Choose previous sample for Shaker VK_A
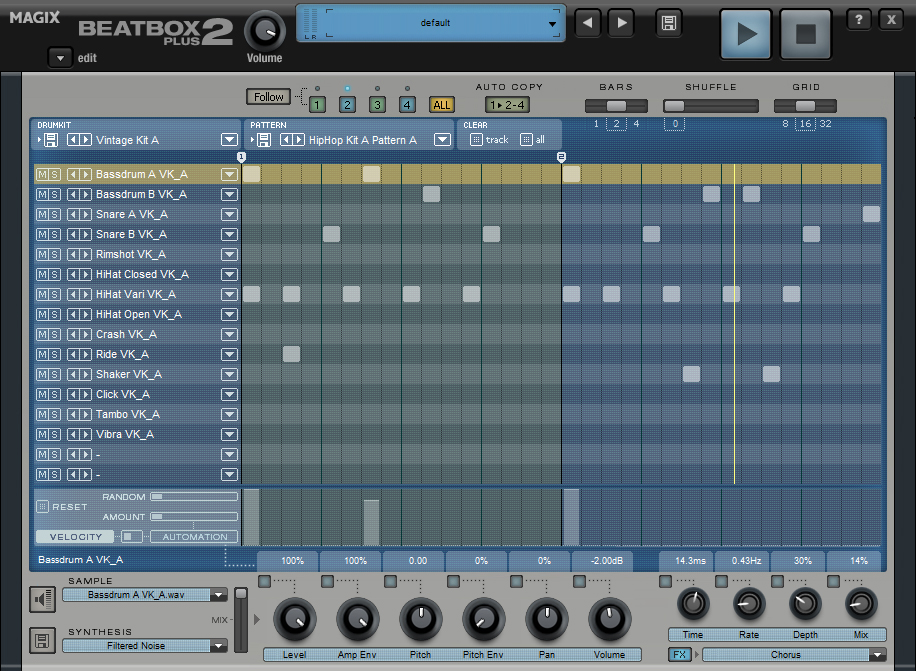916x671 pixels. point(73,374)
